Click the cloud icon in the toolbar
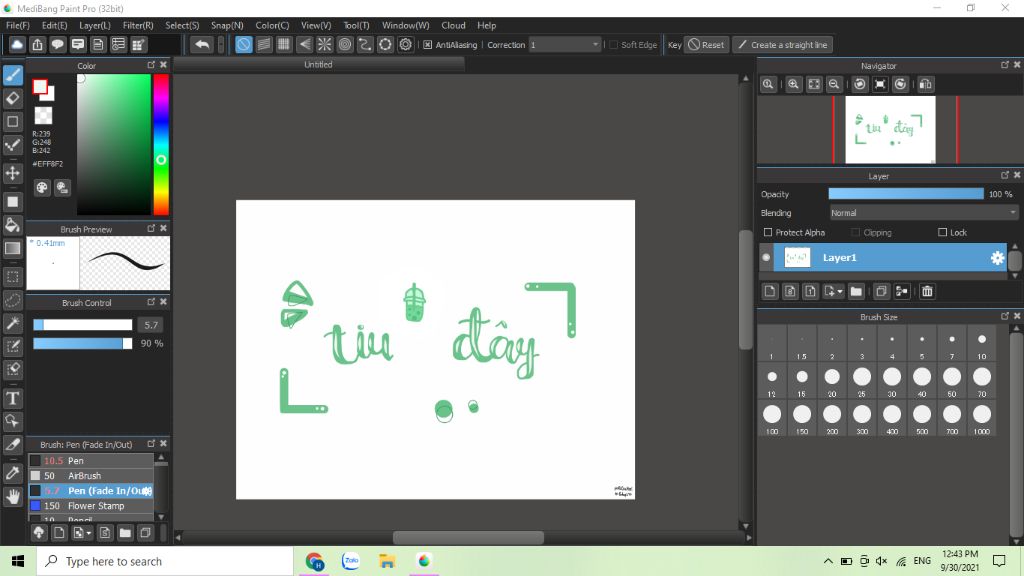Image resolution: width=1024 pixels, height=576 pixels. pyautogui.click(x=17, y=44)
